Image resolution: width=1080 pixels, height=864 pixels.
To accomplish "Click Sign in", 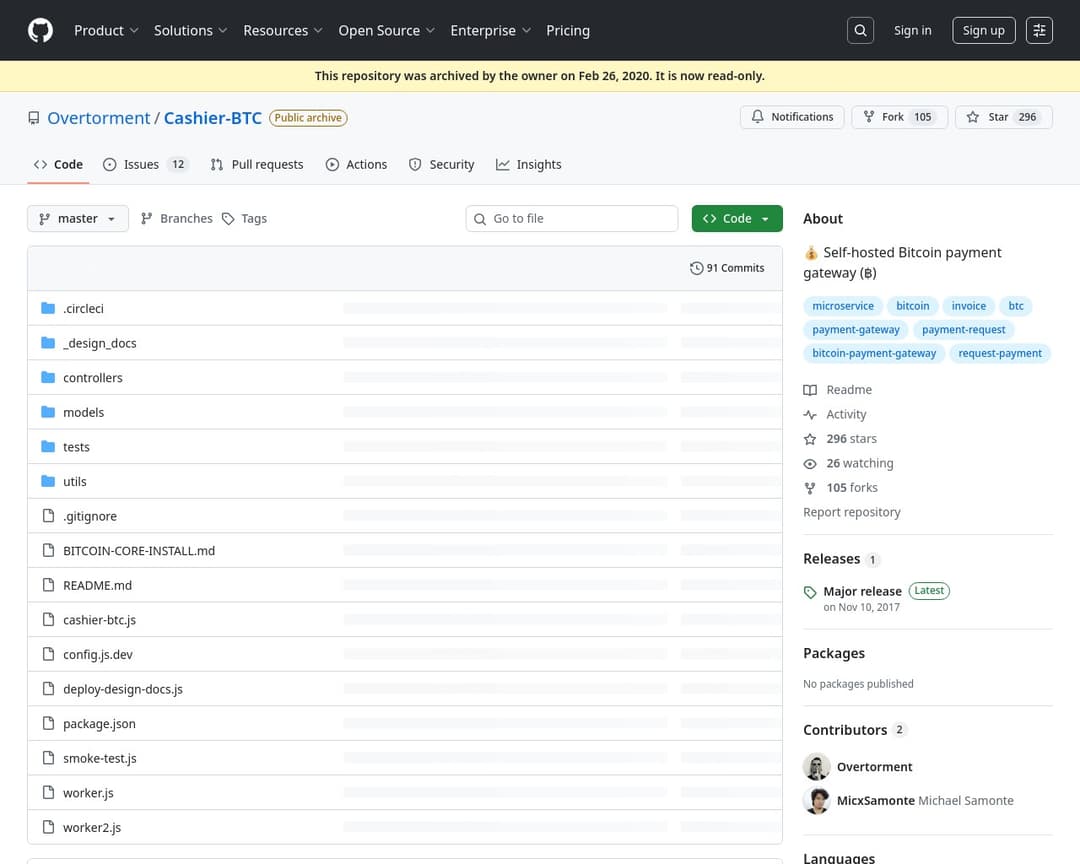I will point(913,30).
